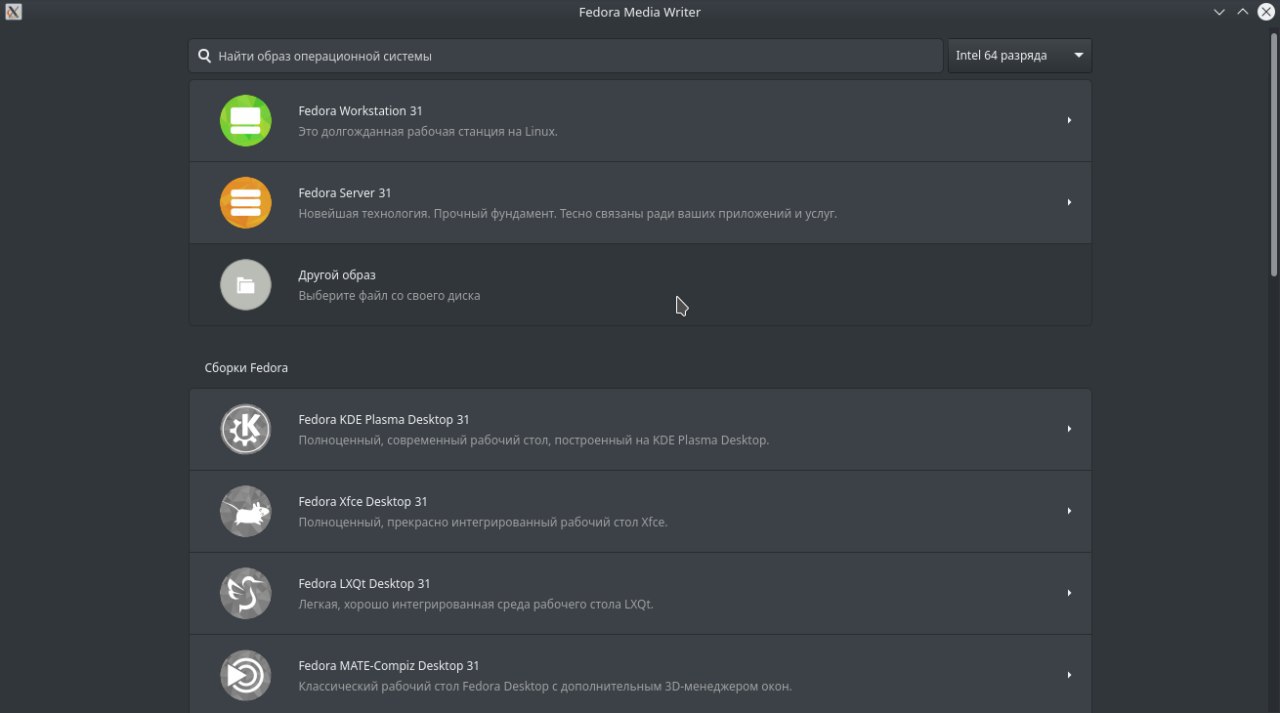Select the Fedora LXQt Desktop 31 title

pyautogui.click(x=364, y=583)
